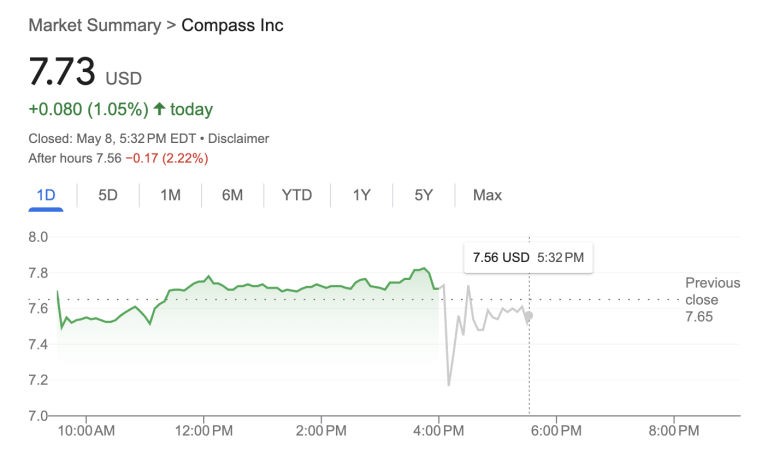Click the Compass Inc title
This screenshot has height=453, width=768.
pos(232,25)
